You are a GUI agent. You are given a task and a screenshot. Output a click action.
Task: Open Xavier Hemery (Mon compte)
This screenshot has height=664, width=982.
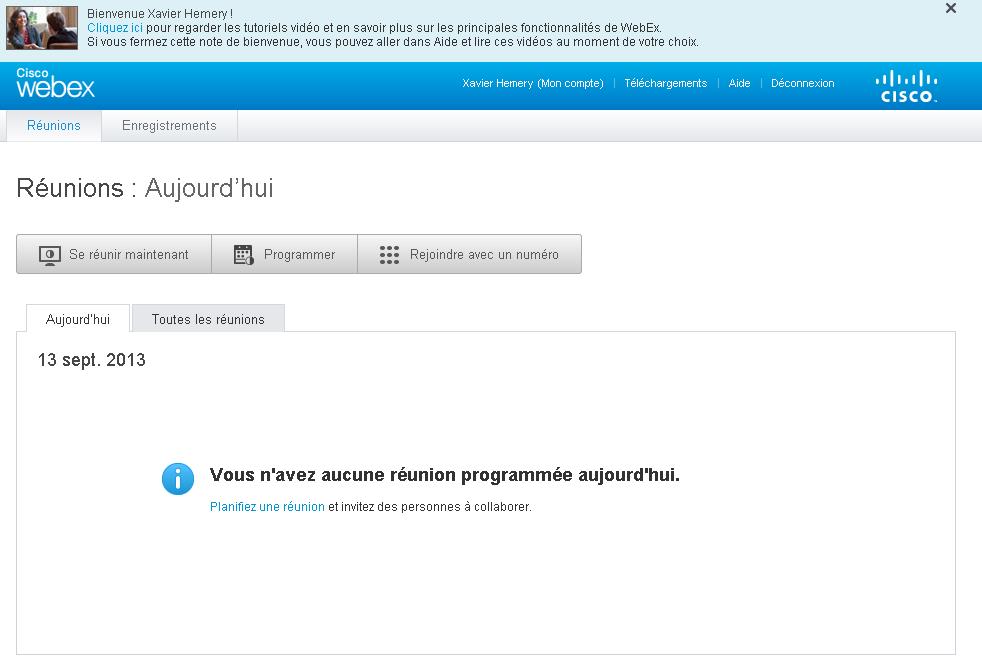tap(533, 84)
